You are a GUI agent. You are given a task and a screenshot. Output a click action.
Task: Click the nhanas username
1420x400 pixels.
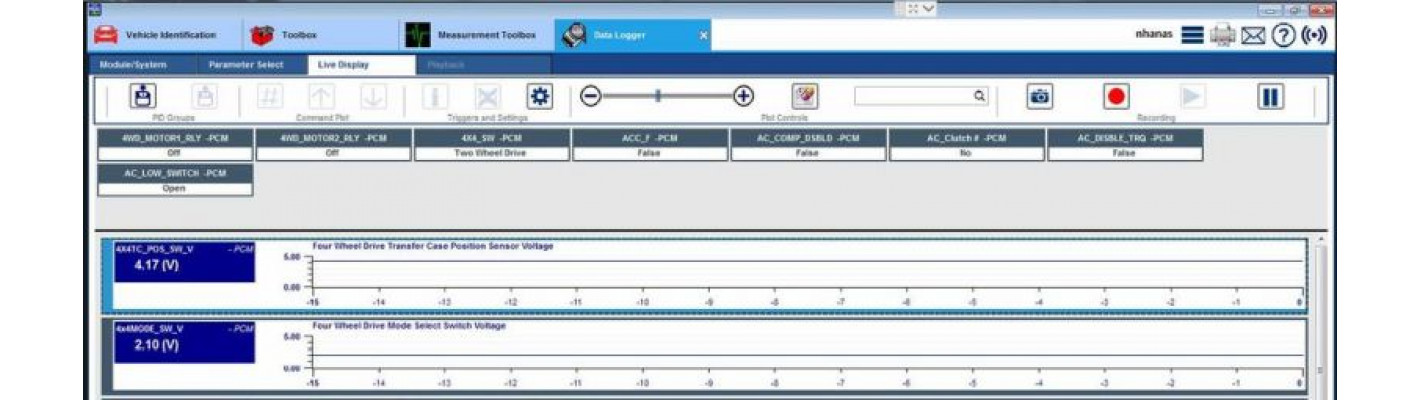tap(1154, 35)
